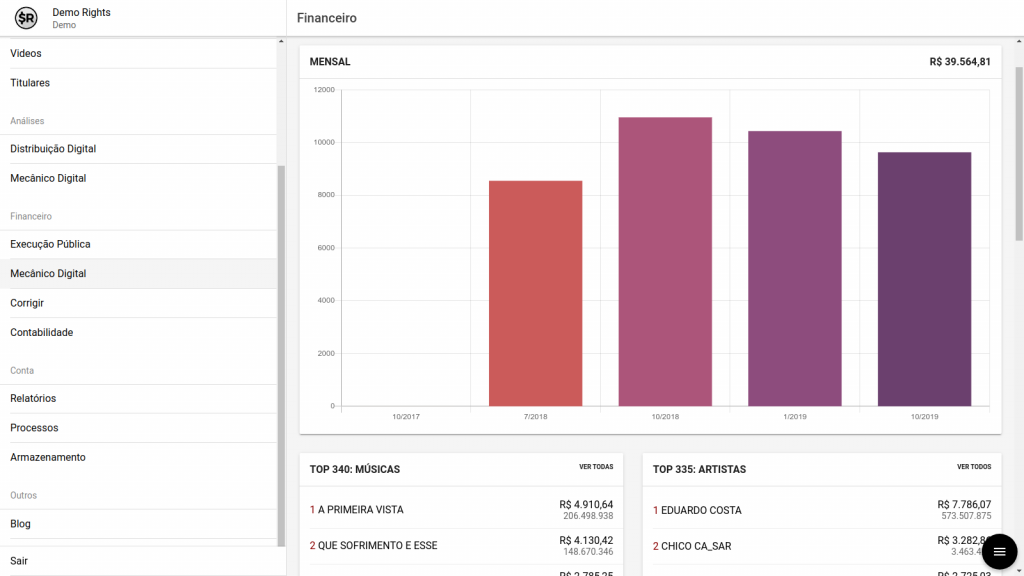
Task: Open the Corrigir page
Action: click(x=27, y=303)
